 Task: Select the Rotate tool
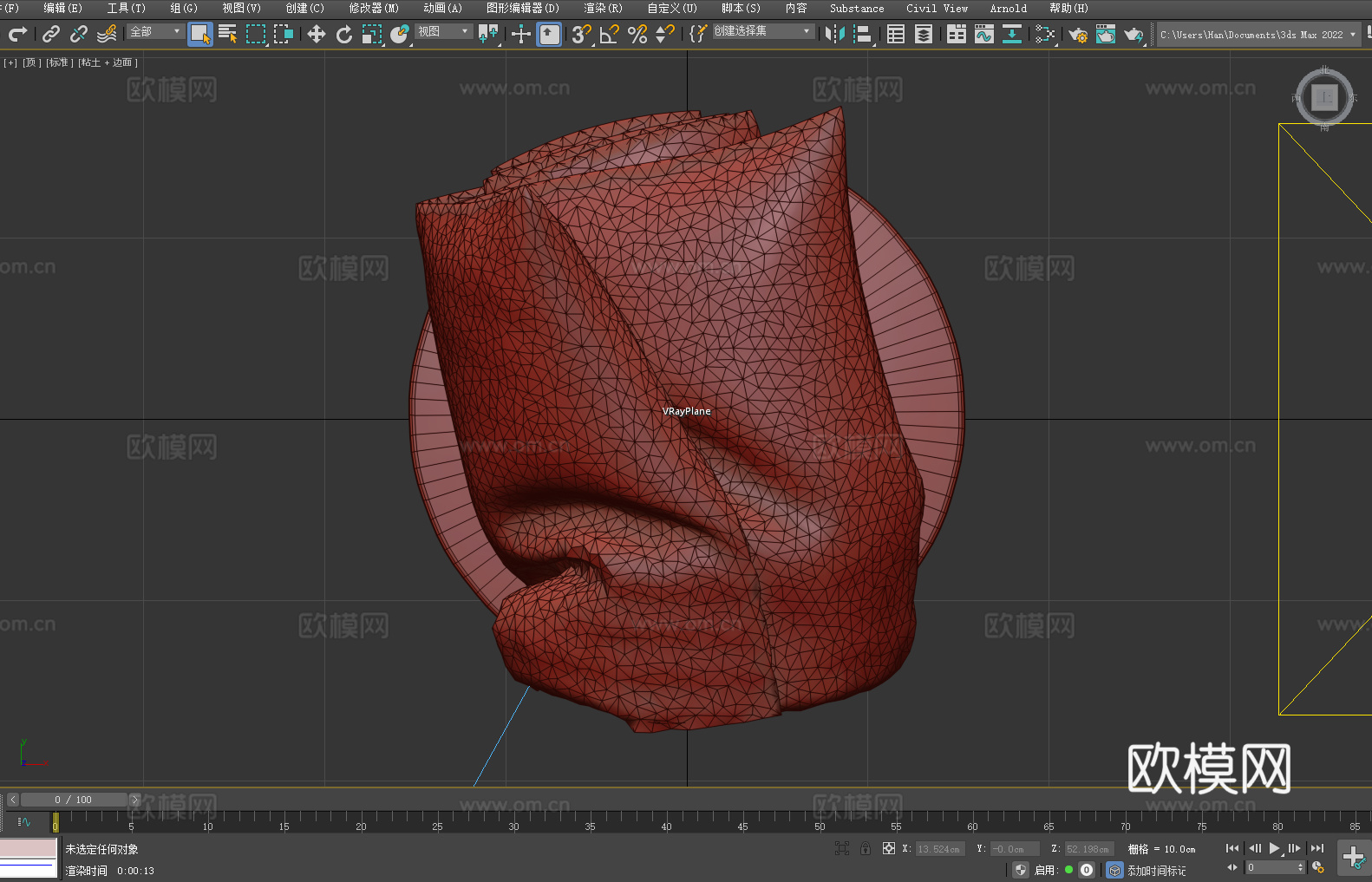coord(344,34)
